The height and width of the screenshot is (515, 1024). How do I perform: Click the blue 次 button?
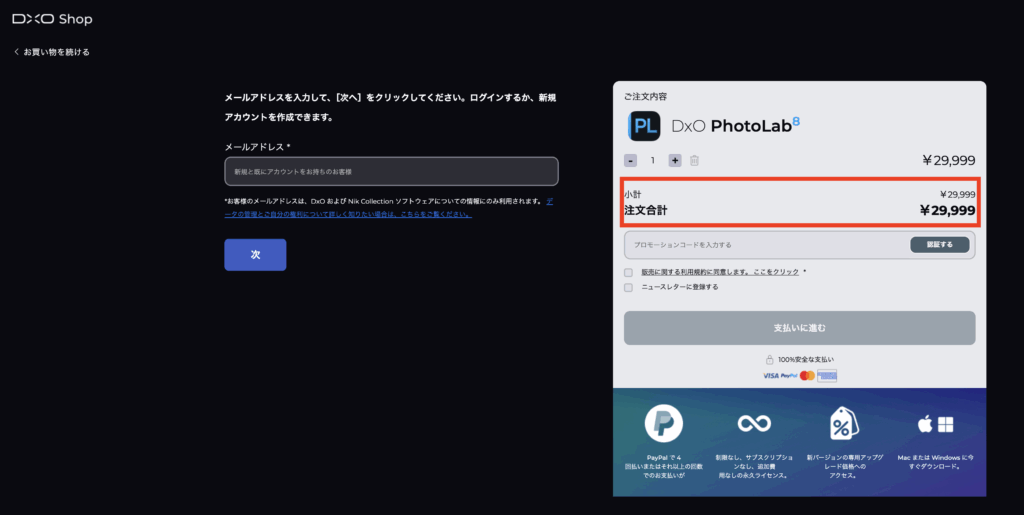click(x=255, y=255)
